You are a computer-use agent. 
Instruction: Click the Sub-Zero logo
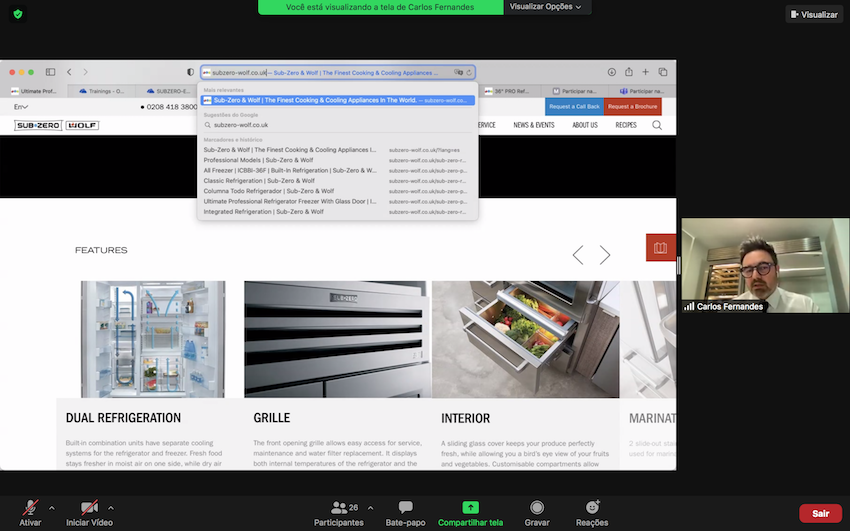(38, 125)
